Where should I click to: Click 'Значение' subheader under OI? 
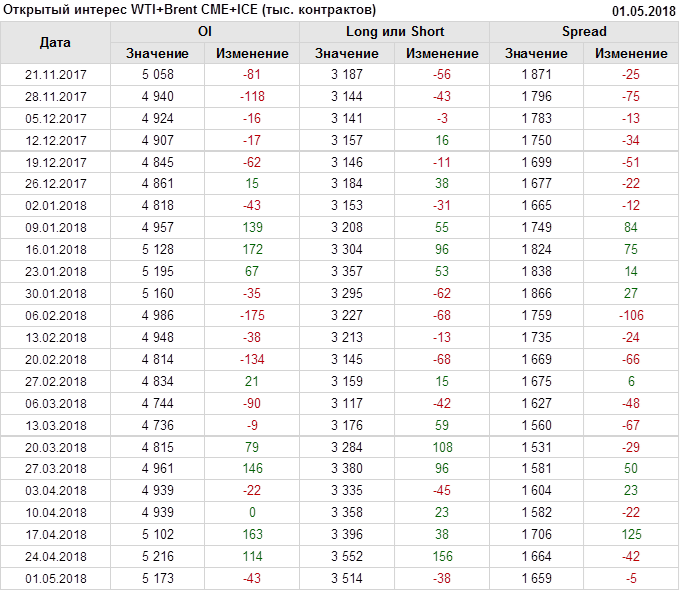157,54
